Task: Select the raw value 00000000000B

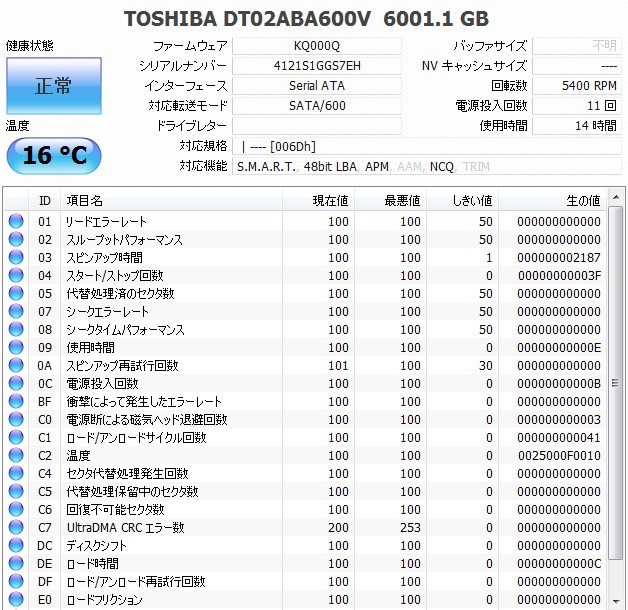Action: point(559,384)
